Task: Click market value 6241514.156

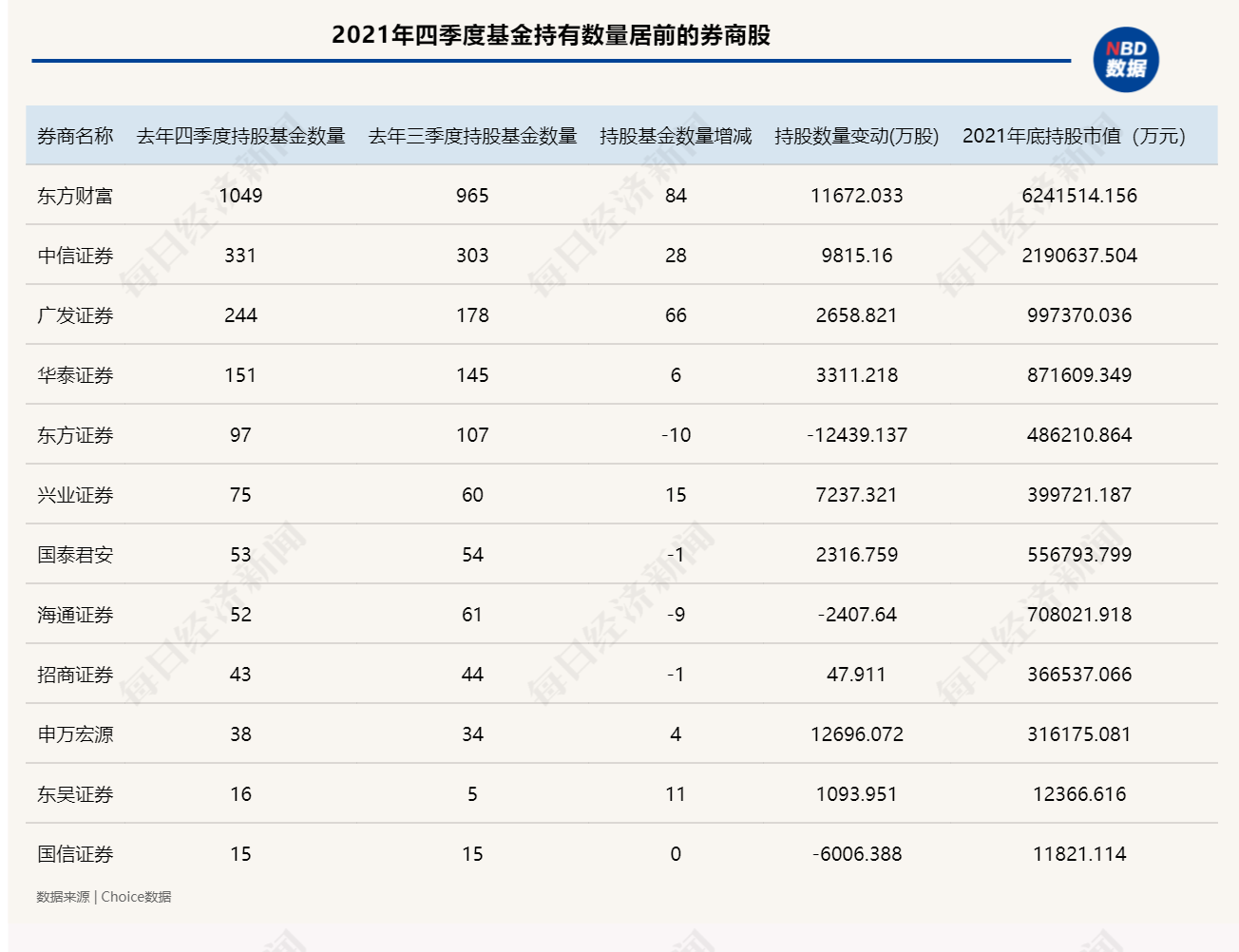Action: (1079, 196)
